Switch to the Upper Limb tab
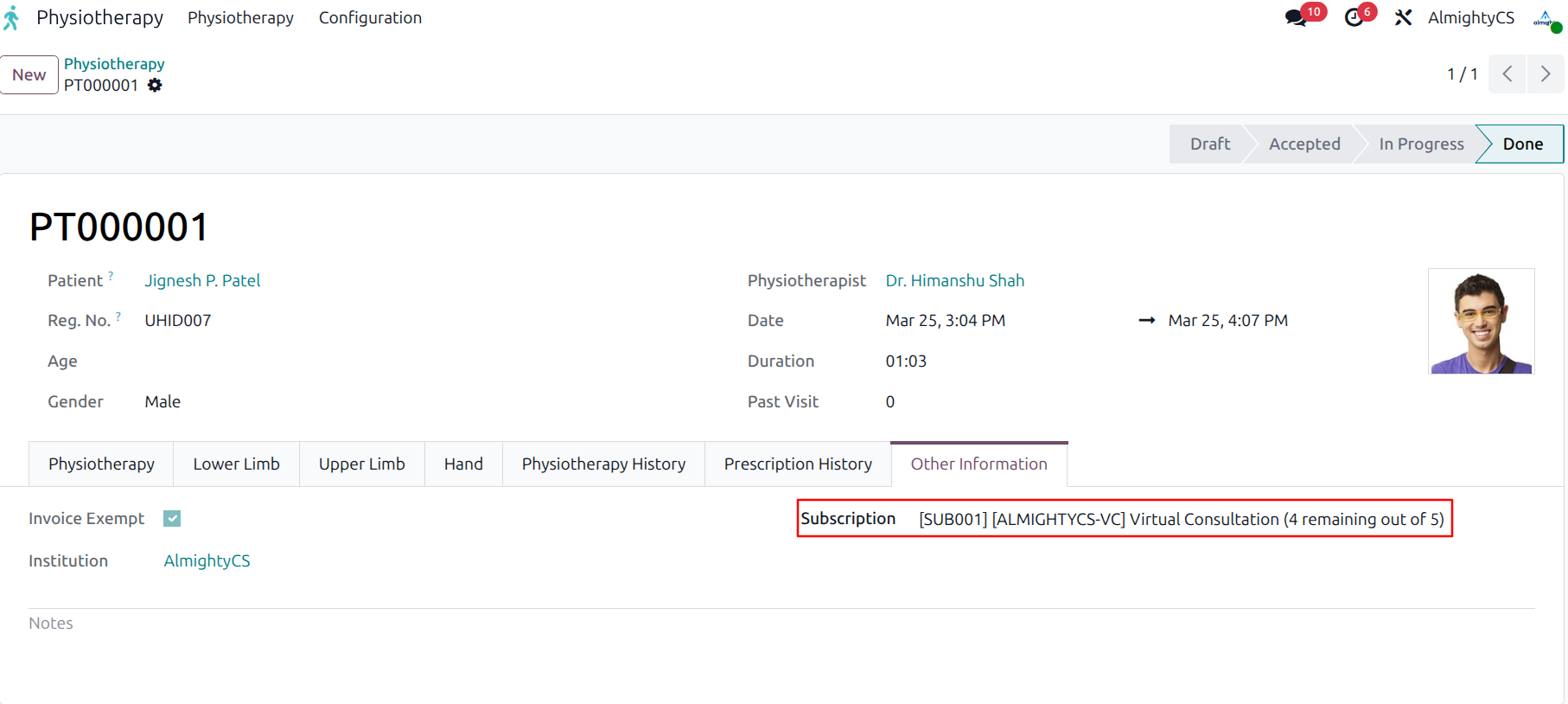This screenshot has width=1568, height=704. point(361,464)
